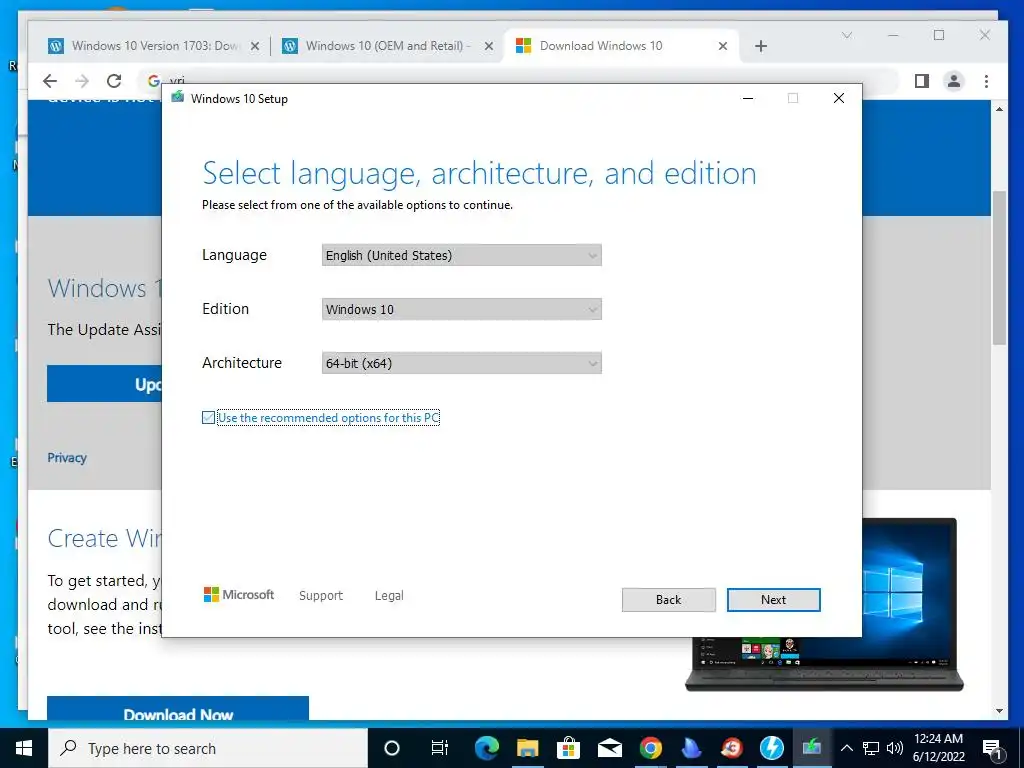Open the Language dropdown
1024x768 pixels.
point(461,255)
